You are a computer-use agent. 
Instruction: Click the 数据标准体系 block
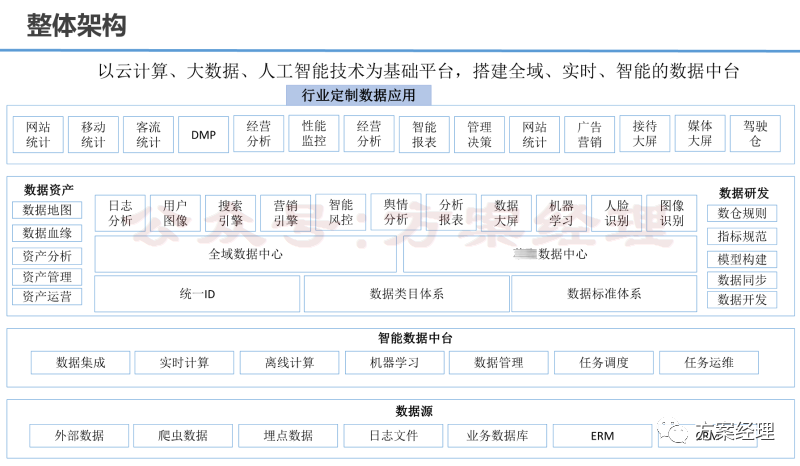click(x=604, y=294)
